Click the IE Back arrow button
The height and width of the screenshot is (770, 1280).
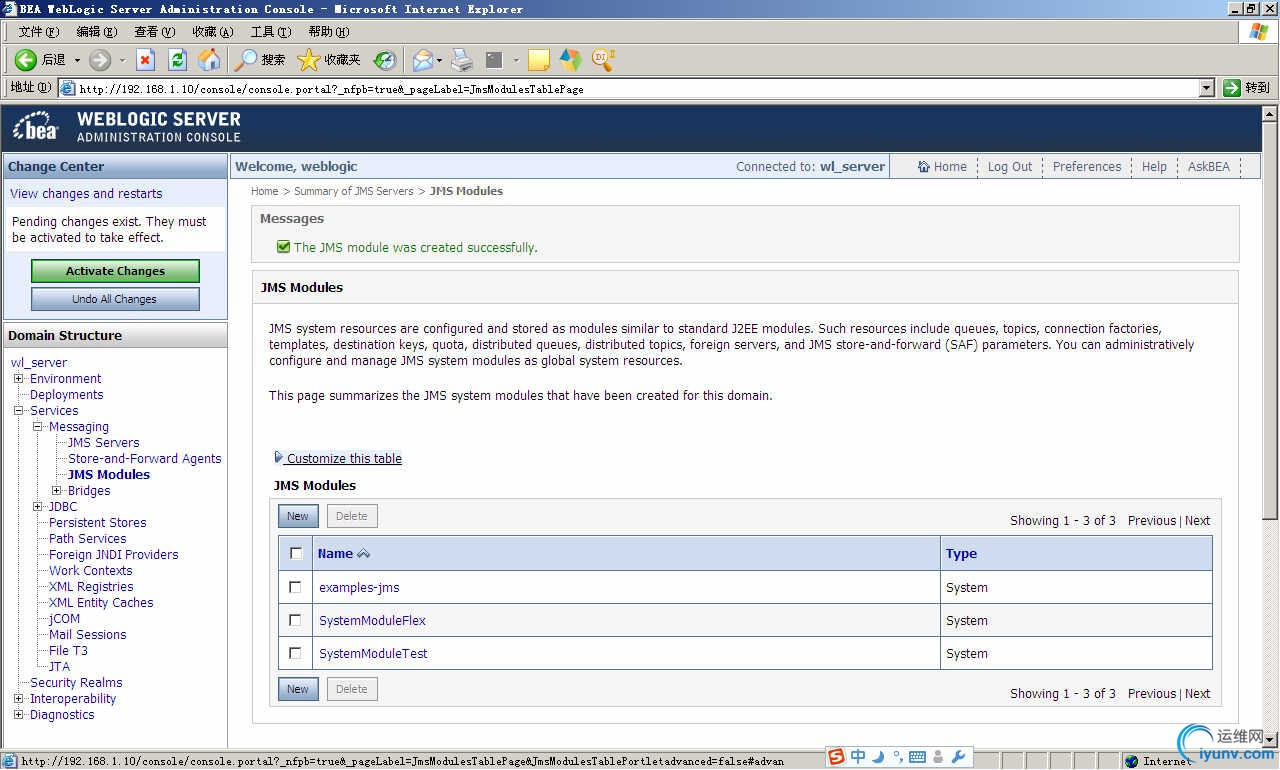coord(26,60)
